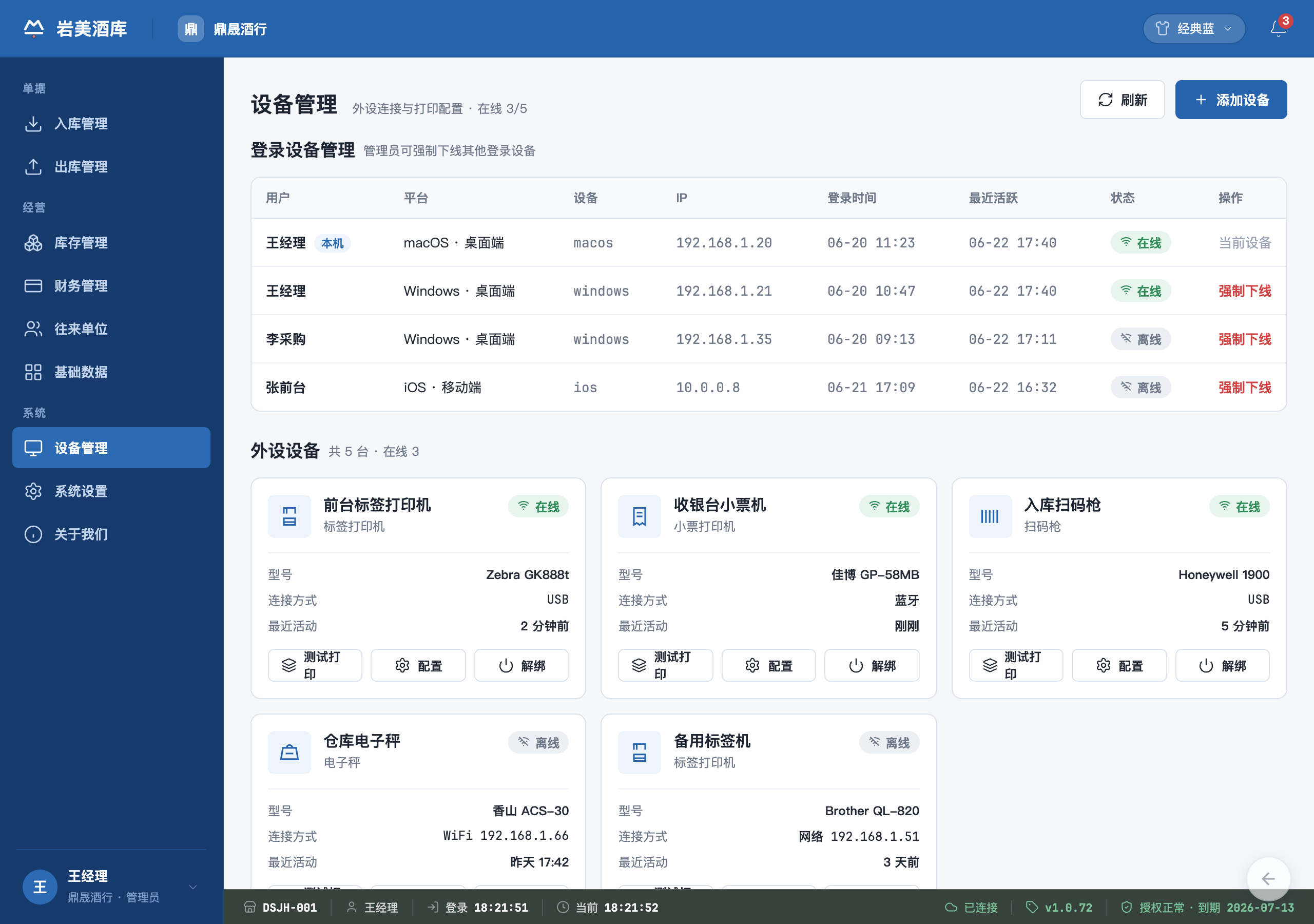Configure 前台标签打印机
The height and width of the screenshot is (924, 1314).
coord(418,665)
